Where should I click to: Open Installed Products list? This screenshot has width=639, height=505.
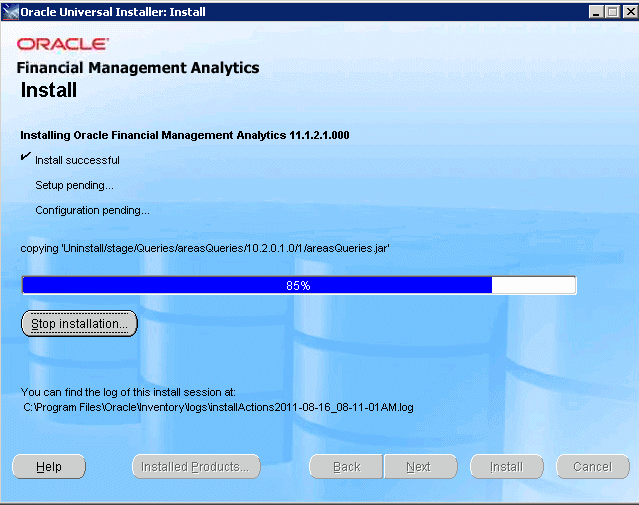(196, 466)
